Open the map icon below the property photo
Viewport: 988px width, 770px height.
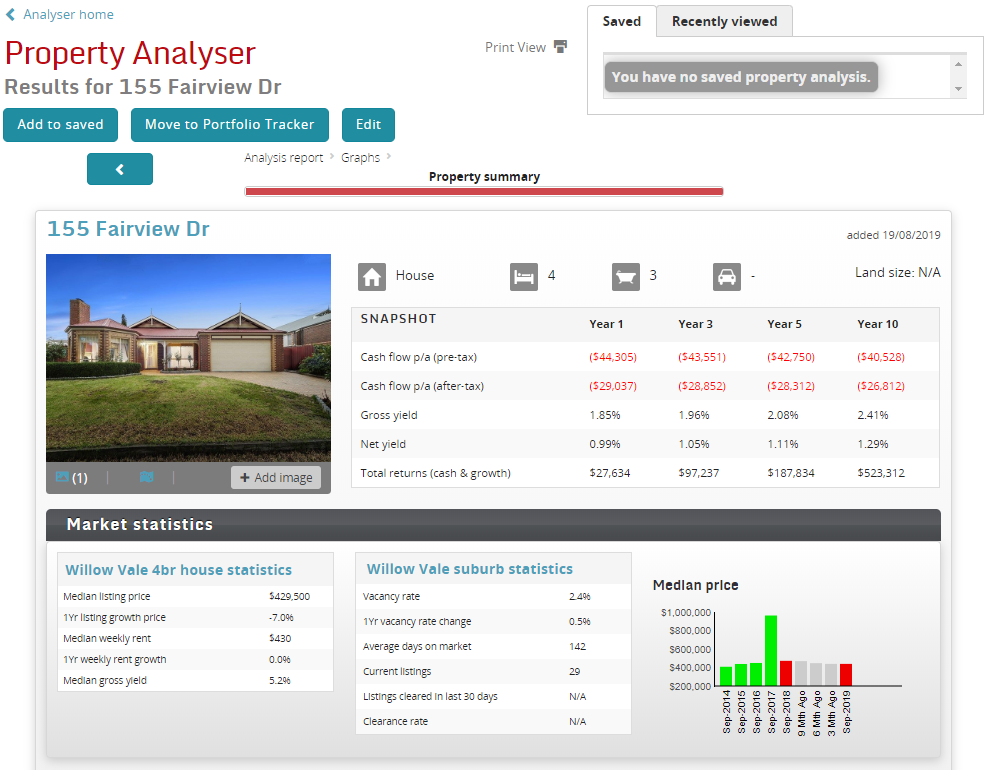pyautogui.click(x=146, y=477)
